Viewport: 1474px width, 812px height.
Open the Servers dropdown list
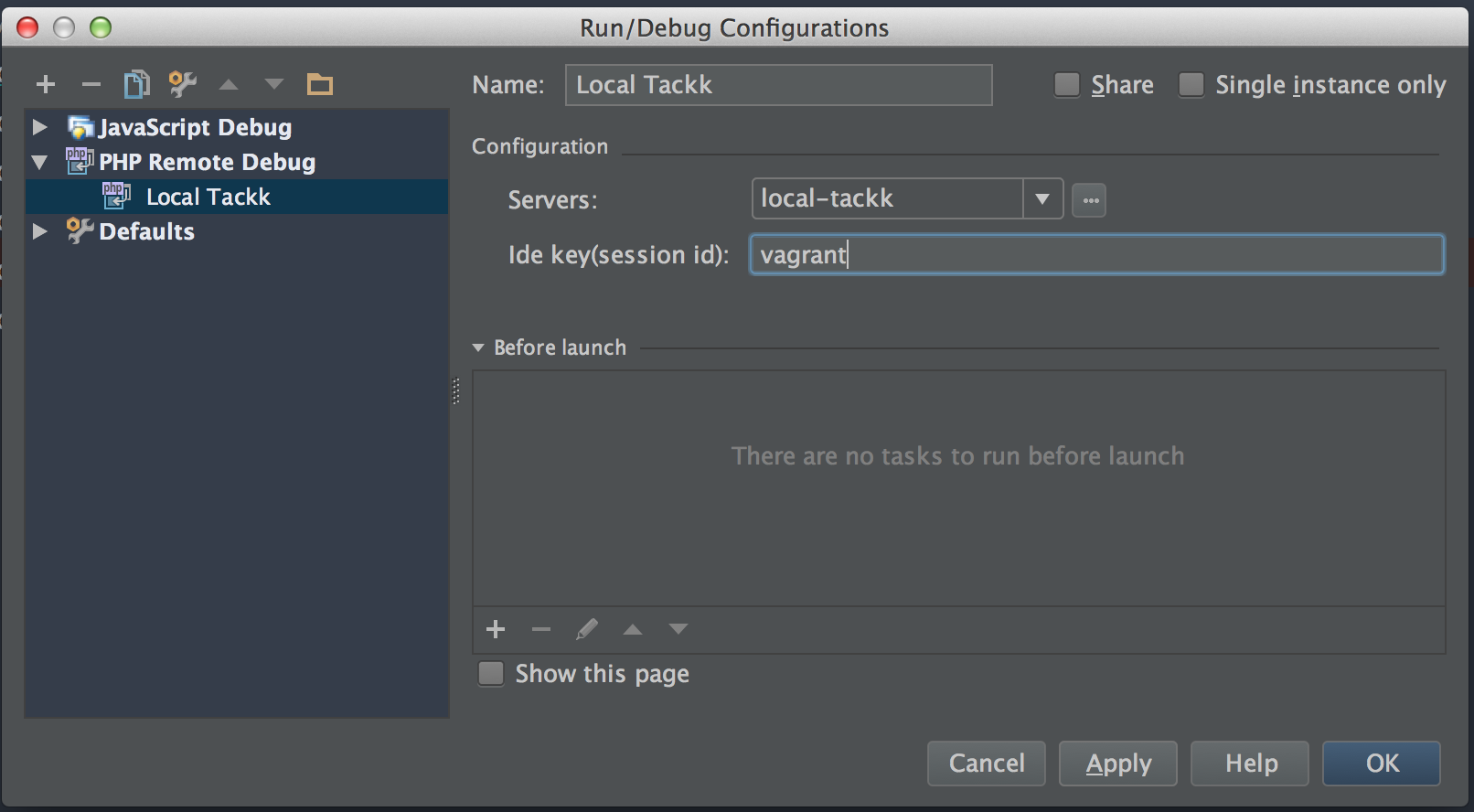point(1042,199)
